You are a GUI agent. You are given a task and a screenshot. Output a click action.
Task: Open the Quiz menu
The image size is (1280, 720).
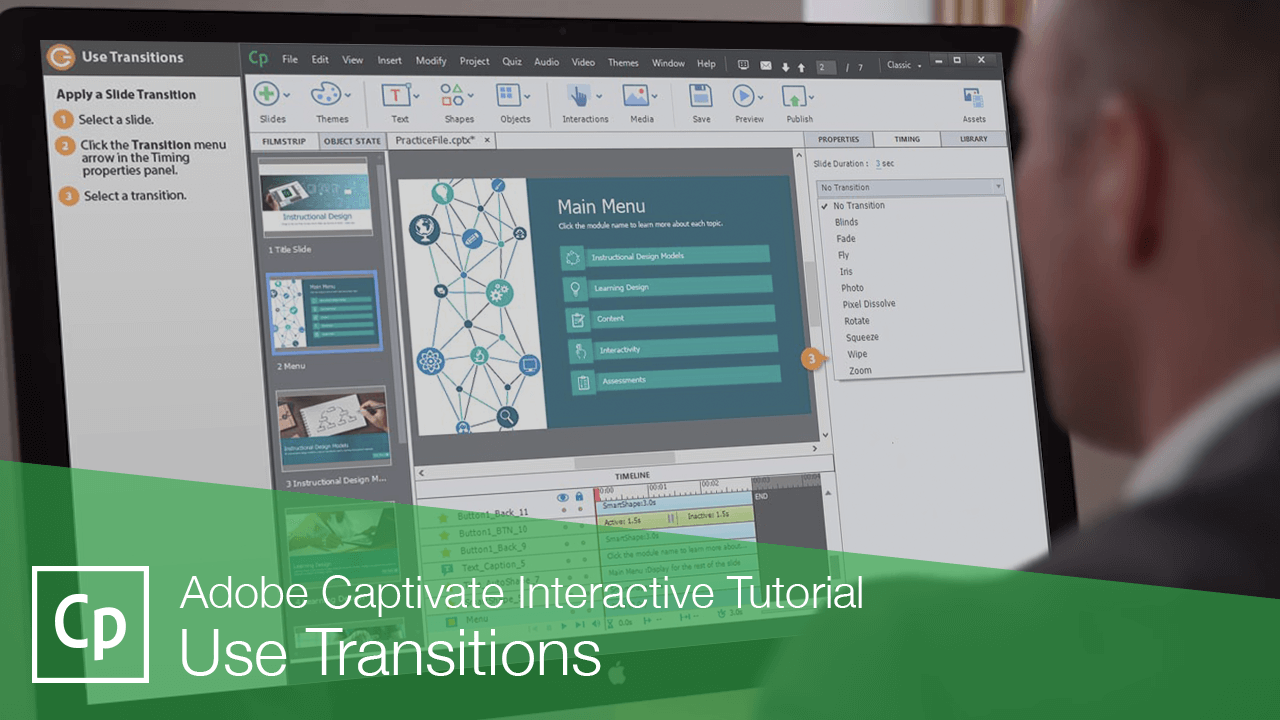[511, 62]
